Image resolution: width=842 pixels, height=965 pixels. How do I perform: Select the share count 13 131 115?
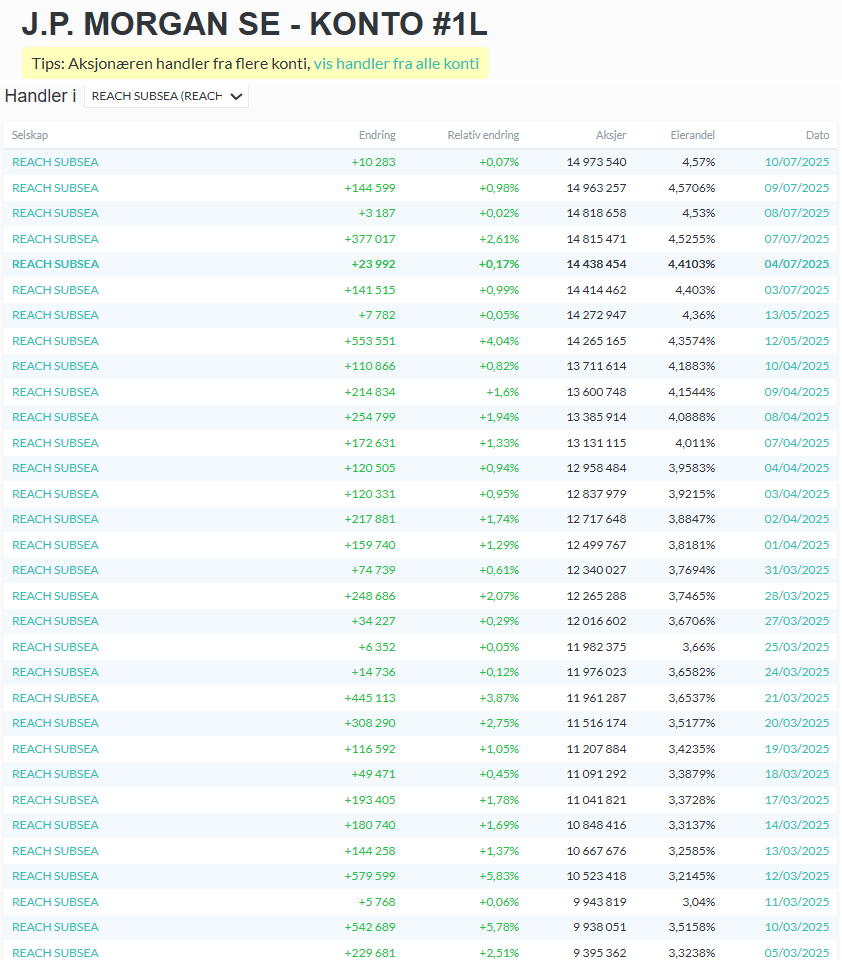pyautogui.click(x=596, y=443)
